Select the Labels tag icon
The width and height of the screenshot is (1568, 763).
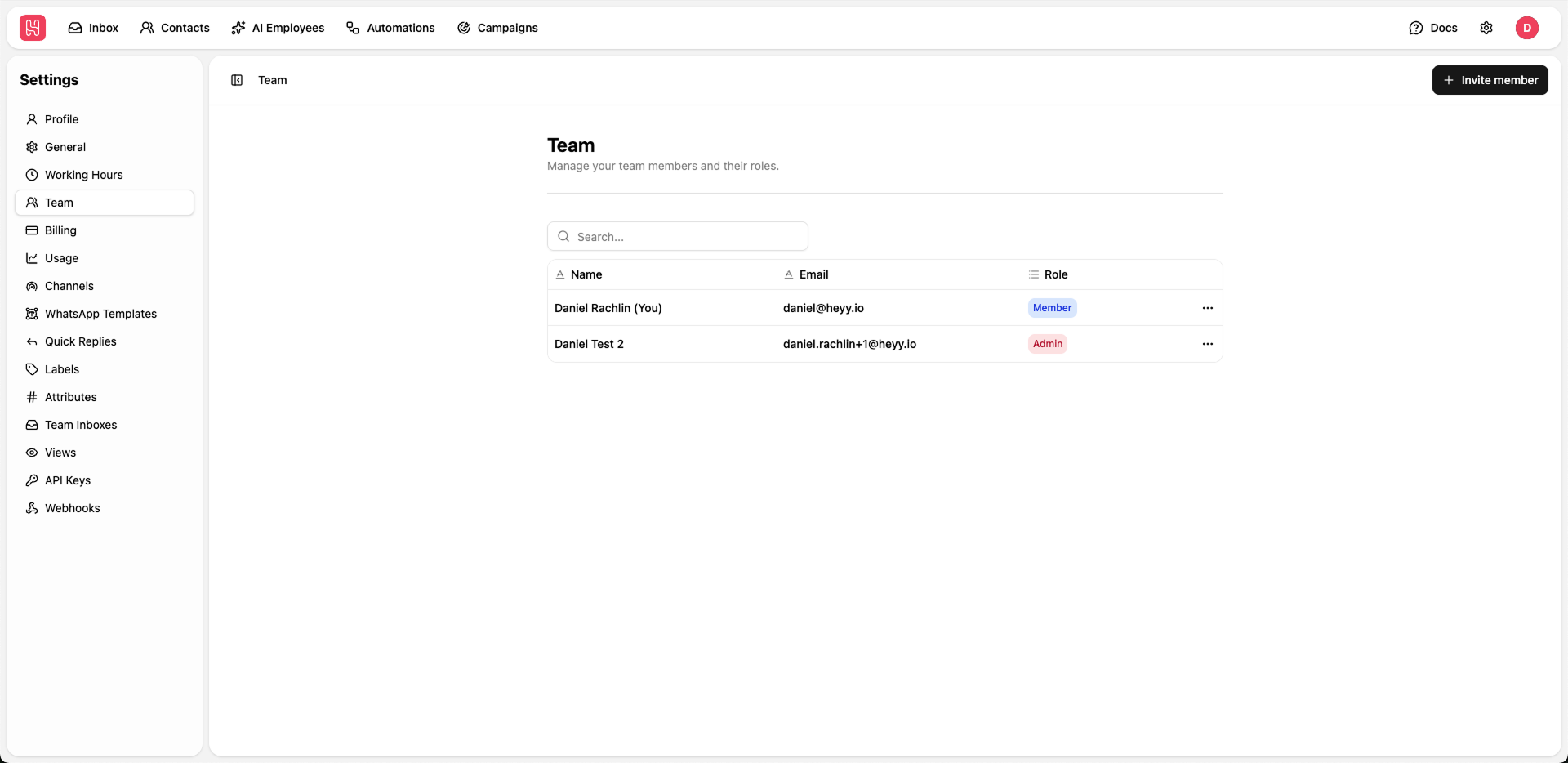point(31,368)
